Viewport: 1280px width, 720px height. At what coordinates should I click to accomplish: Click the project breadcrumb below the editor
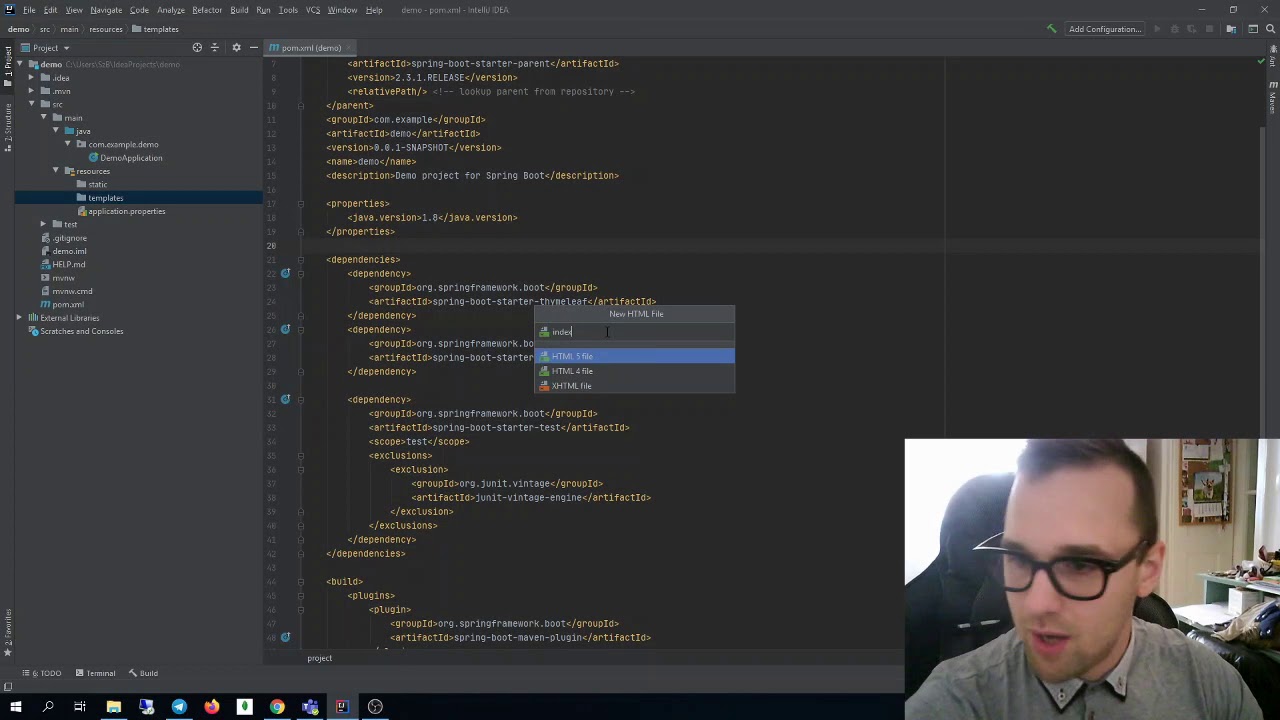coord(319,658)
